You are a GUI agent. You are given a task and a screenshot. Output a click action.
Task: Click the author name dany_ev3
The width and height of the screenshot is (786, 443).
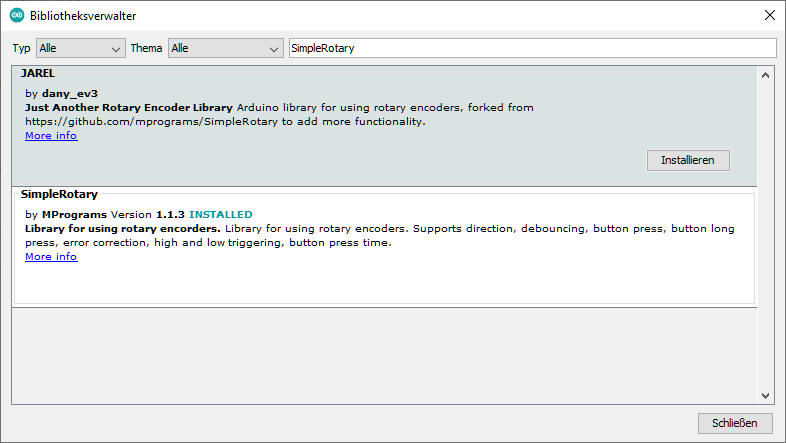coord(70,93)
